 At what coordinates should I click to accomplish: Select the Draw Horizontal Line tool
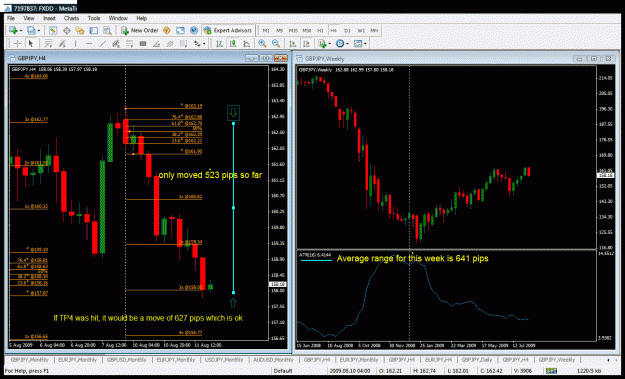pos(89,43)
